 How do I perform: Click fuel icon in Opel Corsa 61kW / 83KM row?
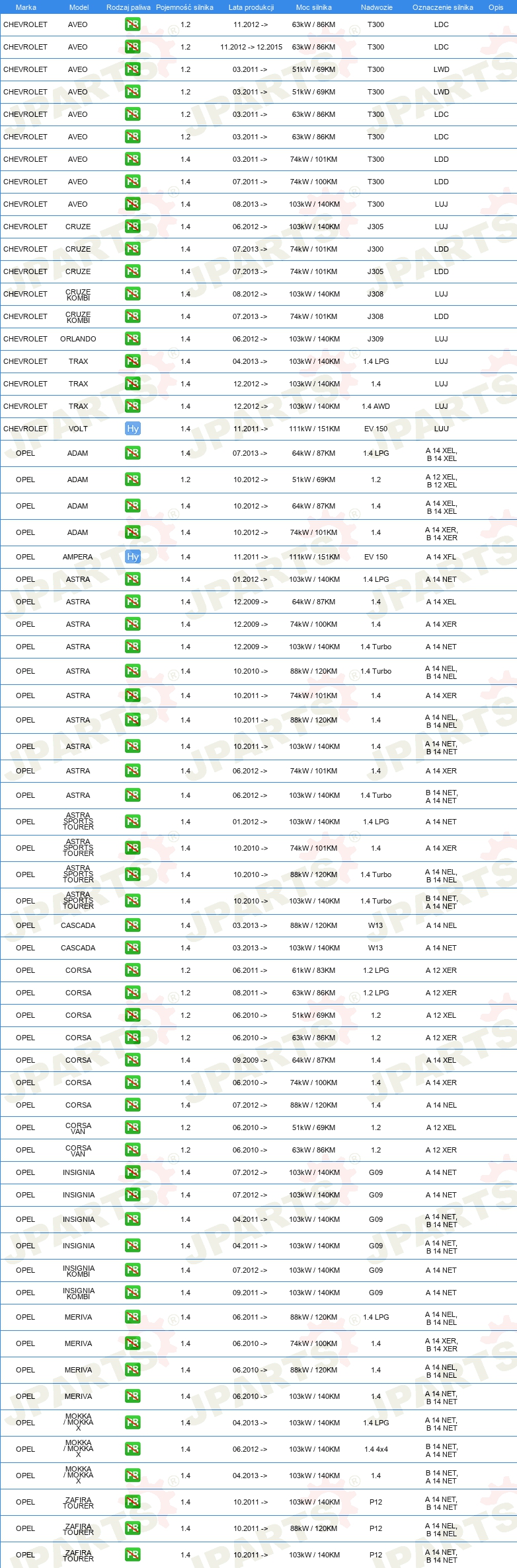tap(132, 970)
